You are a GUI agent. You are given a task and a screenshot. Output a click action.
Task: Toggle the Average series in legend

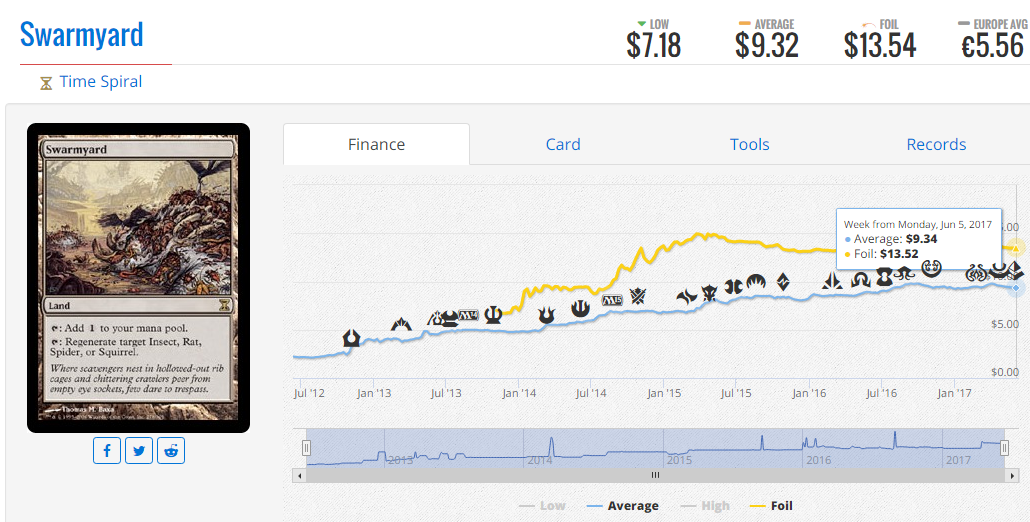(x=622, y=506)
